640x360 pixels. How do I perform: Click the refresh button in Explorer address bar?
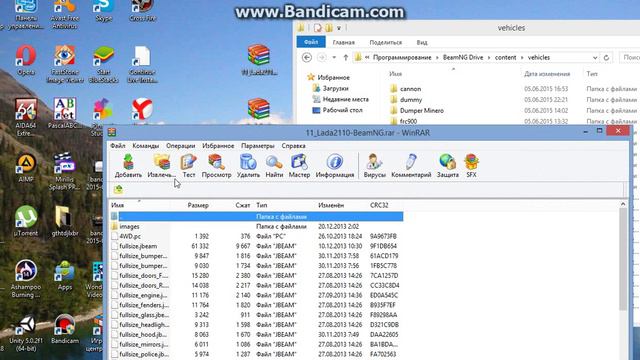pos(606,58)
